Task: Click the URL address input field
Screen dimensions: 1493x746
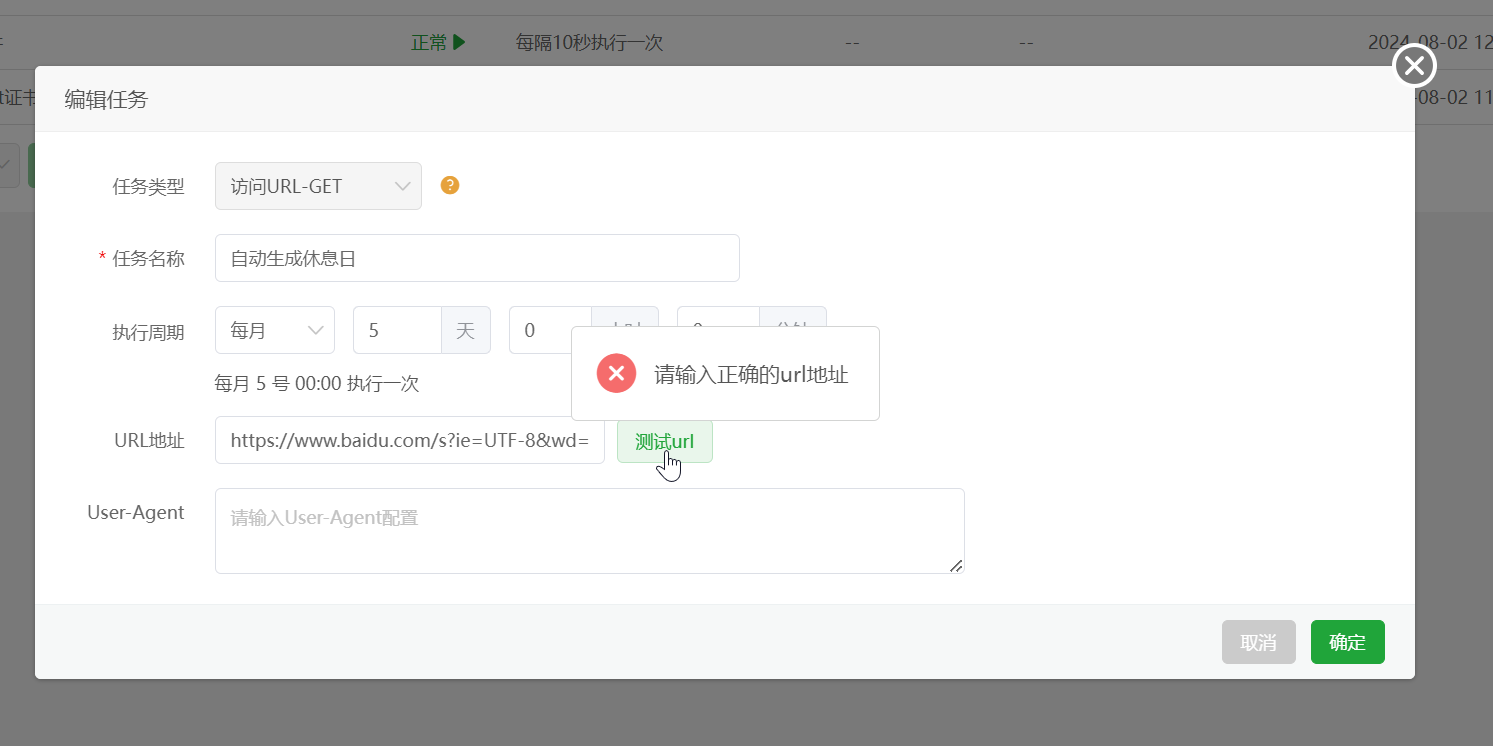Action: 410,440
